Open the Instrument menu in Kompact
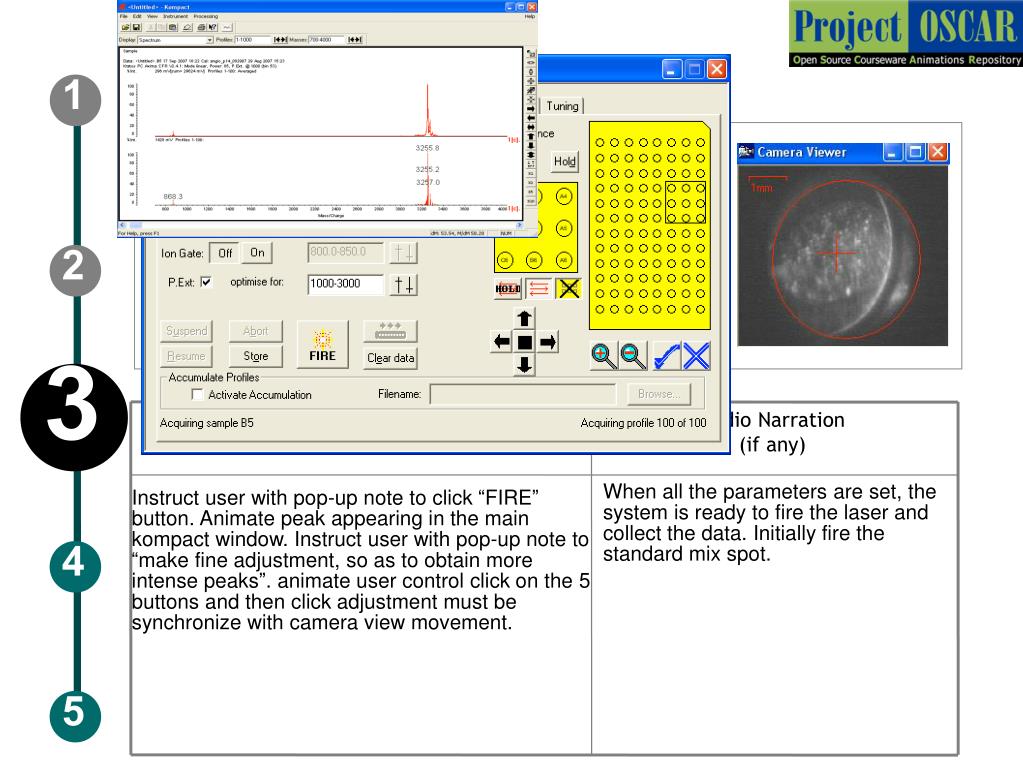This screenshot has height=767, width=1023. click(176, 16)
